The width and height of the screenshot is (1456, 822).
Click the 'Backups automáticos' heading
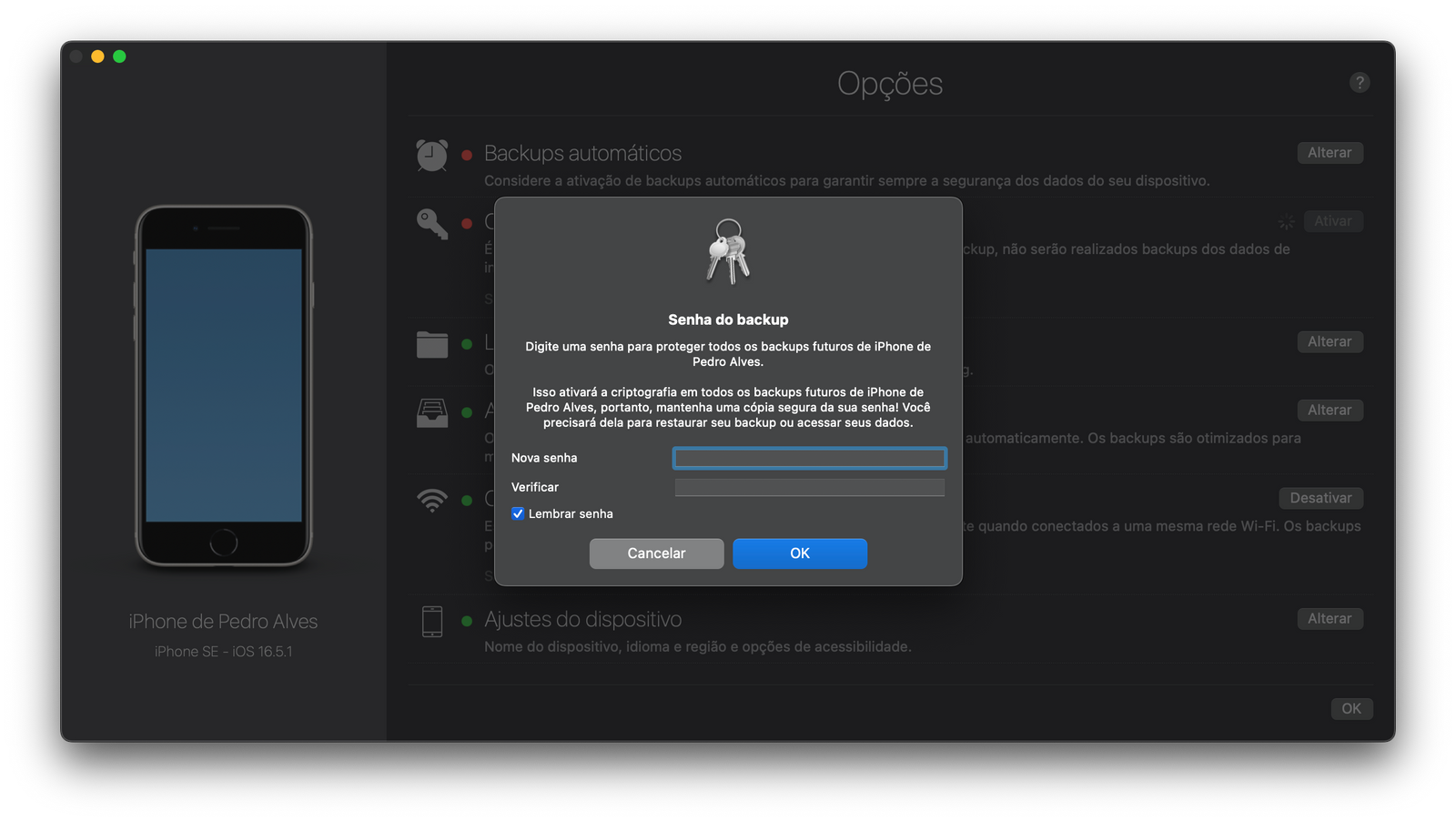(582, 153)
